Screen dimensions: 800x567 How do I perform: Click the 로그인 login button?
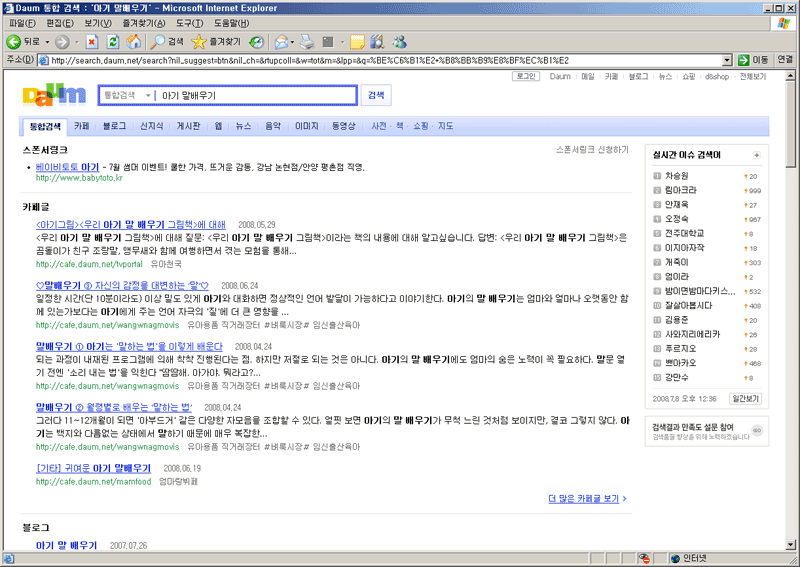click(526, 76)
